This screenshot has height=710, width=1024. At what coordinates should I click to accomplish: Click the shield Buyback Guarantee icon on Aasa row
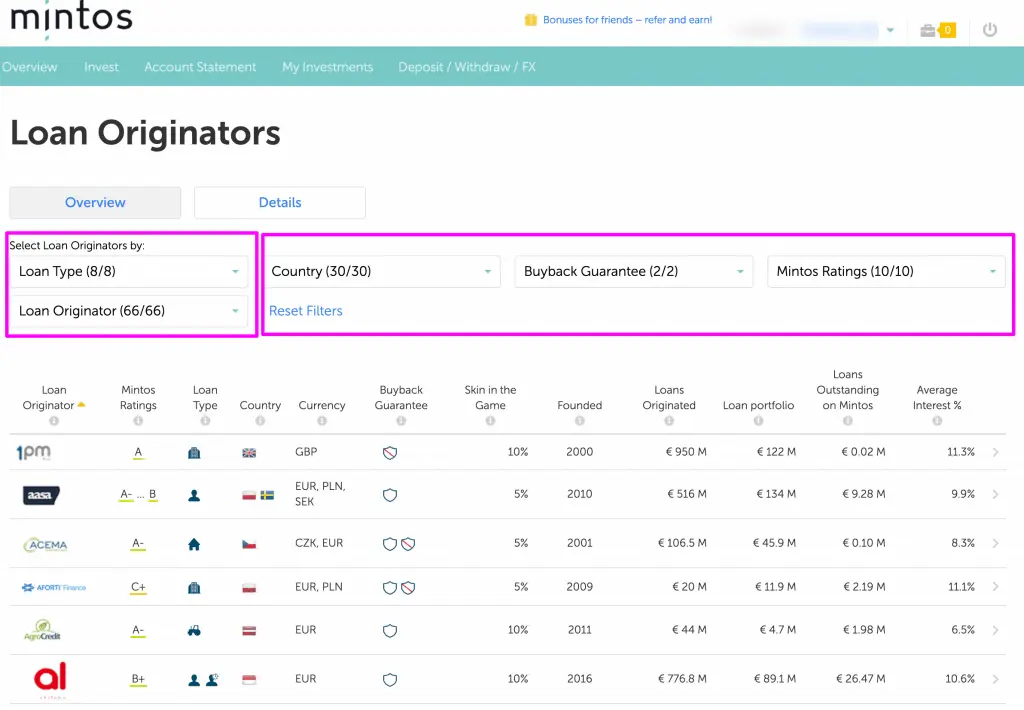389,494
